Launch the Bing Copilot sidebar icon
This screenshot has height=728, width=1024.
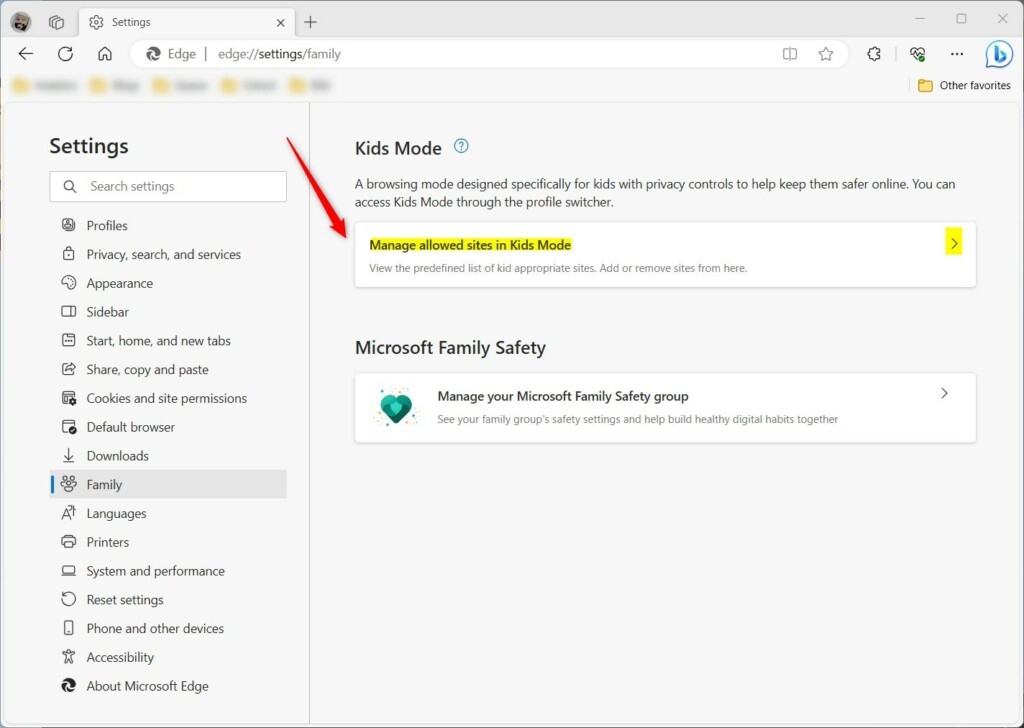coord(999,54)
